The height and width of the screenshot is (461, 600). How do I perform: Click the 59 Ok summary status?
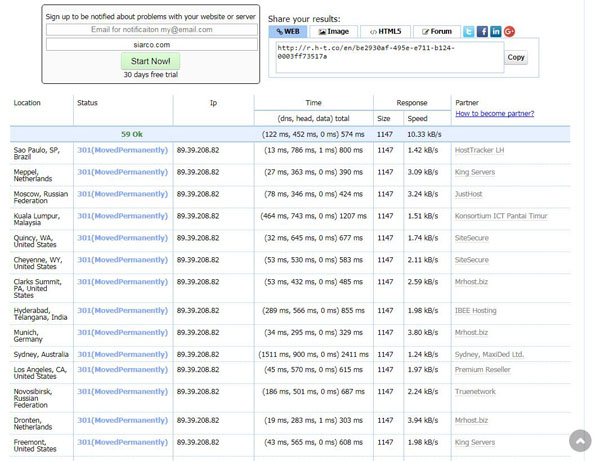click(x=132, y=134)
